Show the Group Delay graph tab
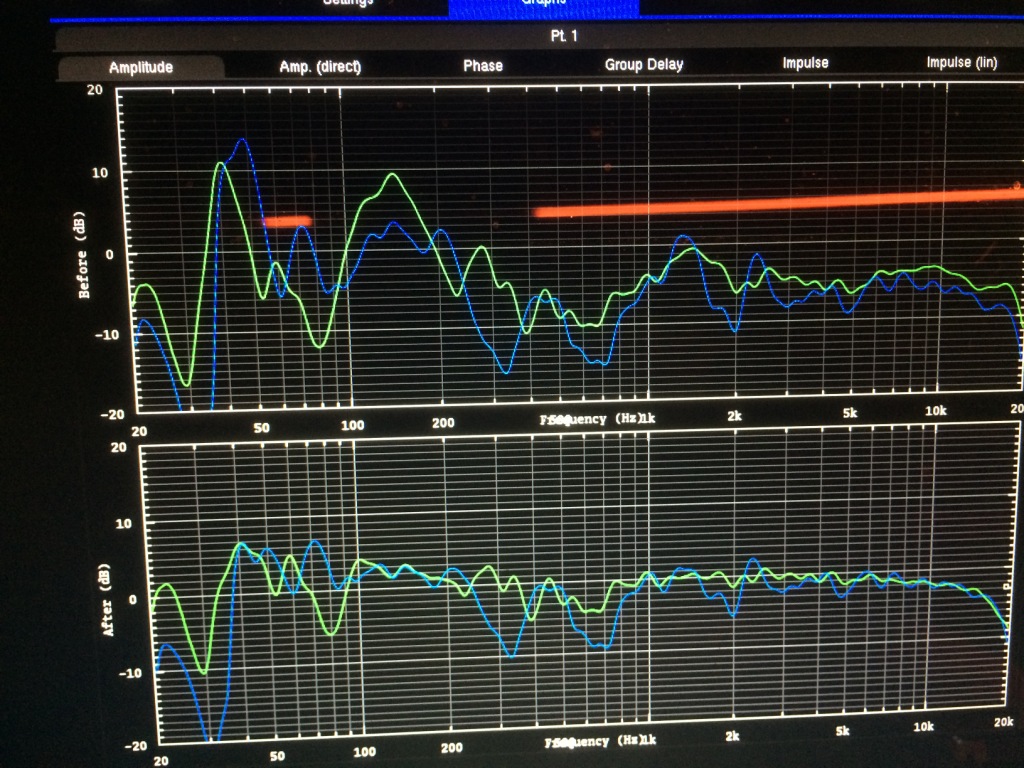 coord(644,65)
